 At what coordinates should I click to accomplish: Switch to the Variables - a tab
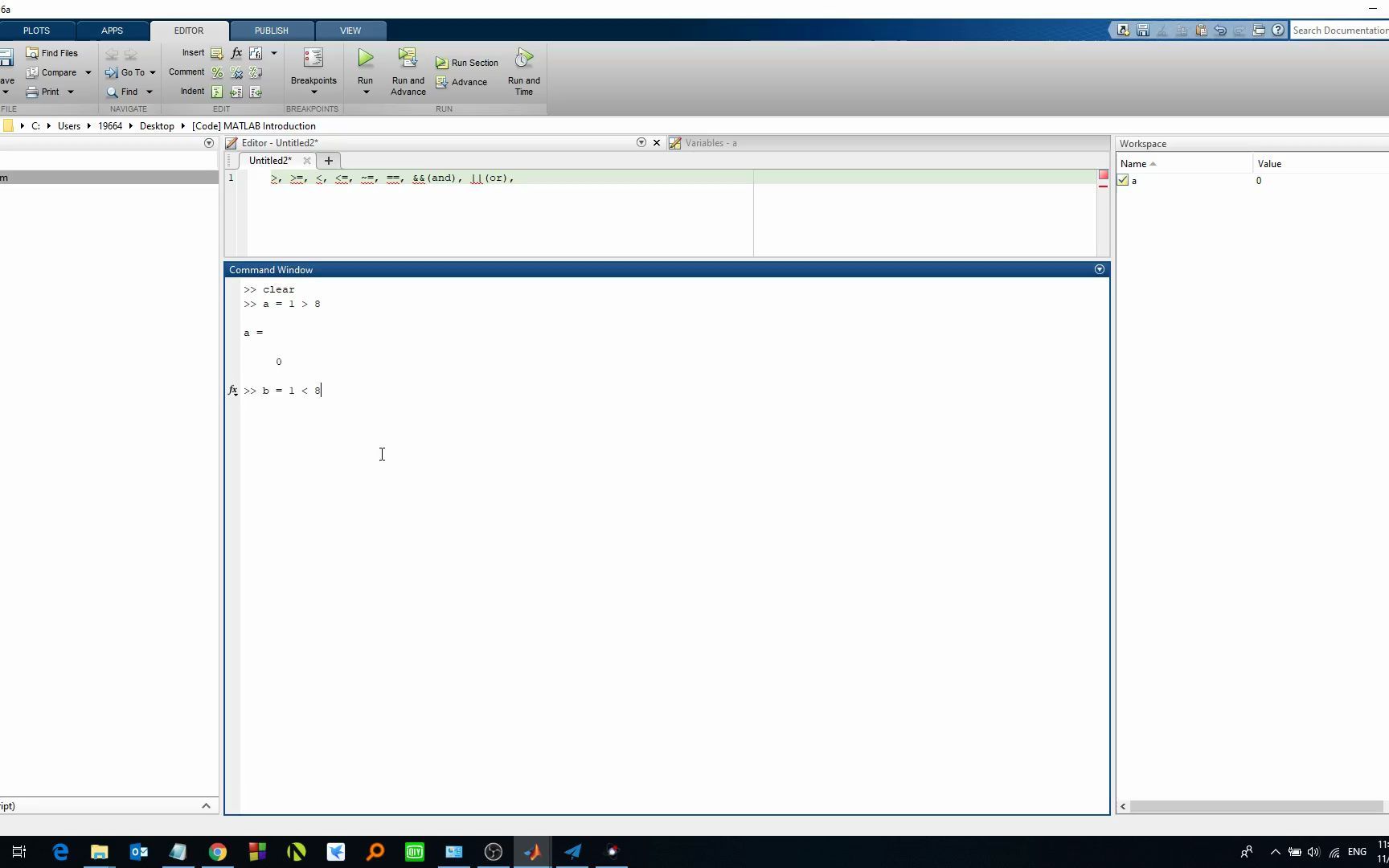click(x=711, y=142)
